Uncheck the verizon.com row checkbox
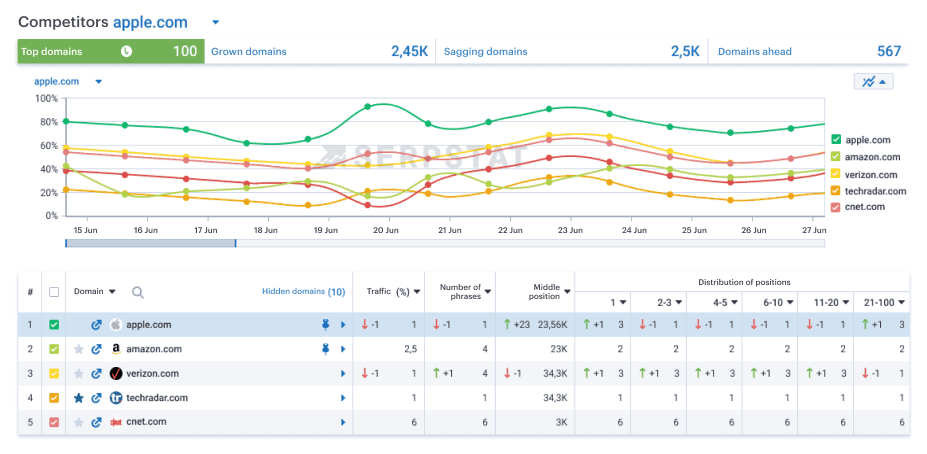The width and height of the screenshot is (927, 454). [x=54, y=374]
